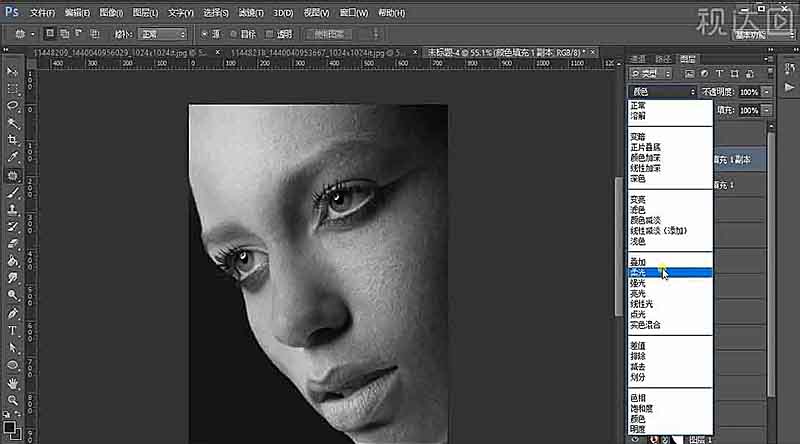Filter layers by adjustment layer icon

pos(705,74)
